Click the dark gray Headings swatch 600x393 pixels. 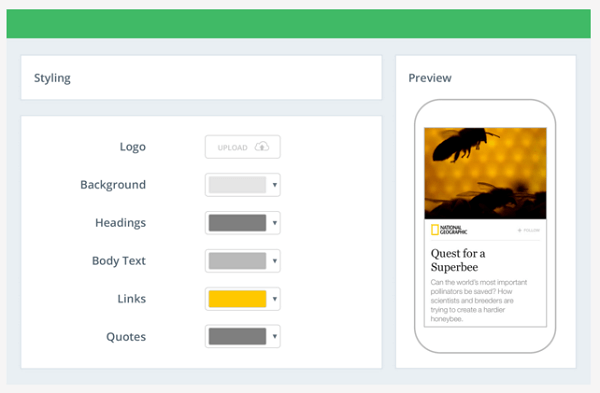tap(237, 223)
